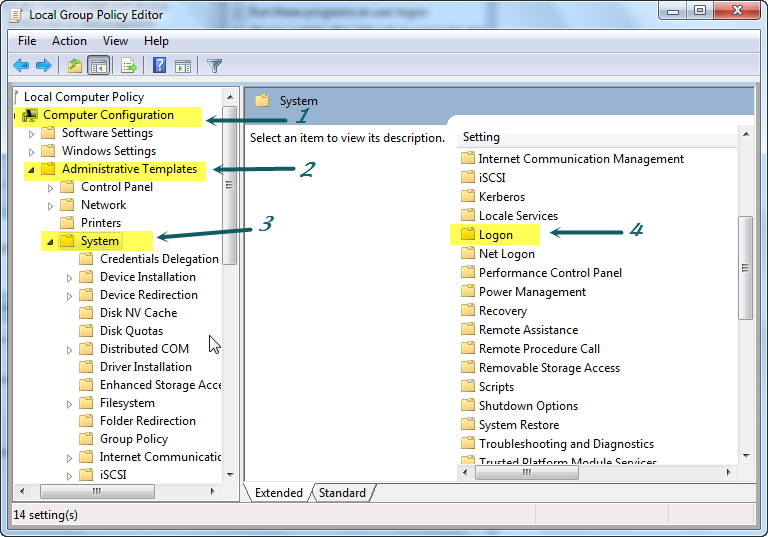Expand the Control Panel tree node

(x=50, y=188)
